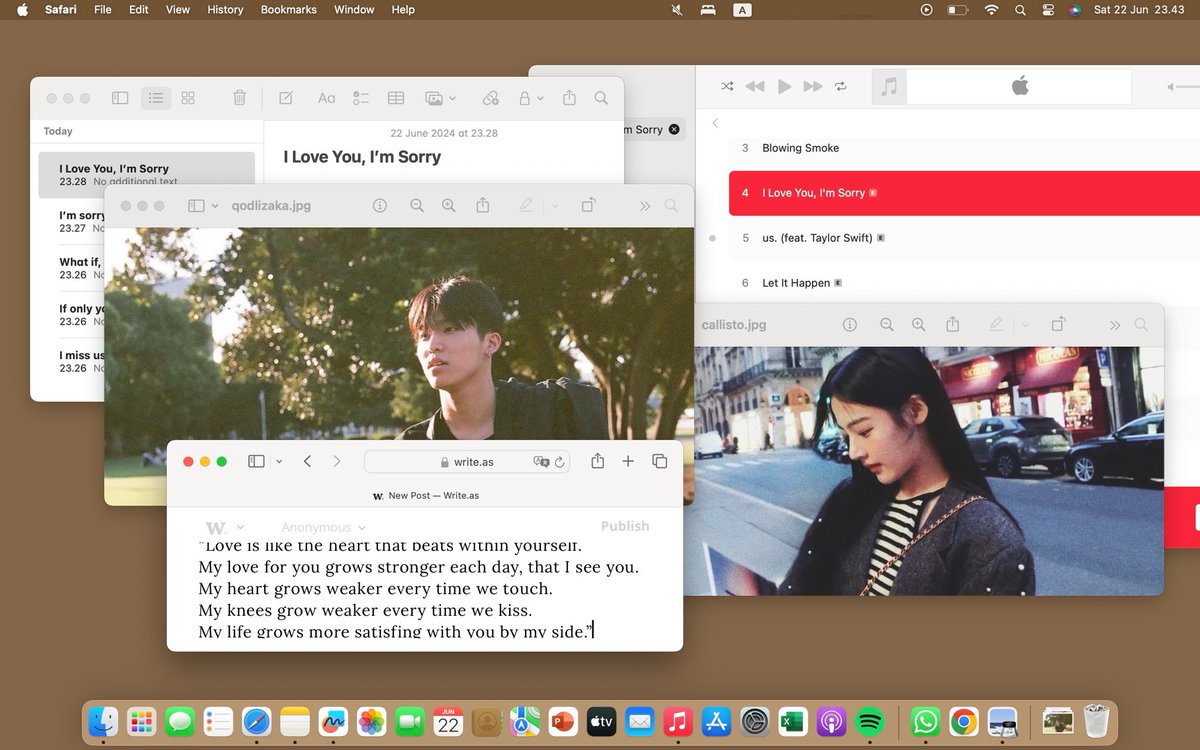This screenshot has height=750, width=1200.
Task: Open markup dropdown arrow in callisto.jpg window
Action: pyautogui.click(x=1025, y=326)
